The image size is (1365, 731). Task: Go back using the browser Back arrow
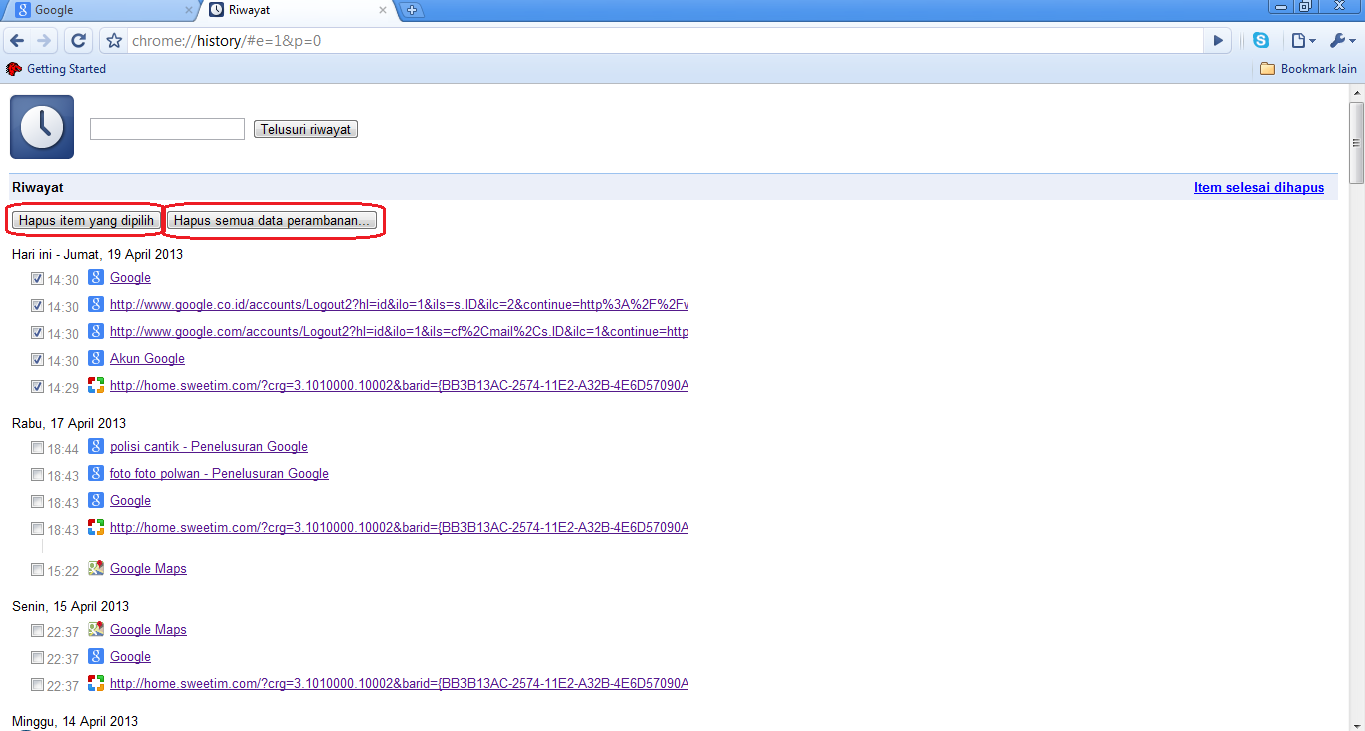click(17, 41)
